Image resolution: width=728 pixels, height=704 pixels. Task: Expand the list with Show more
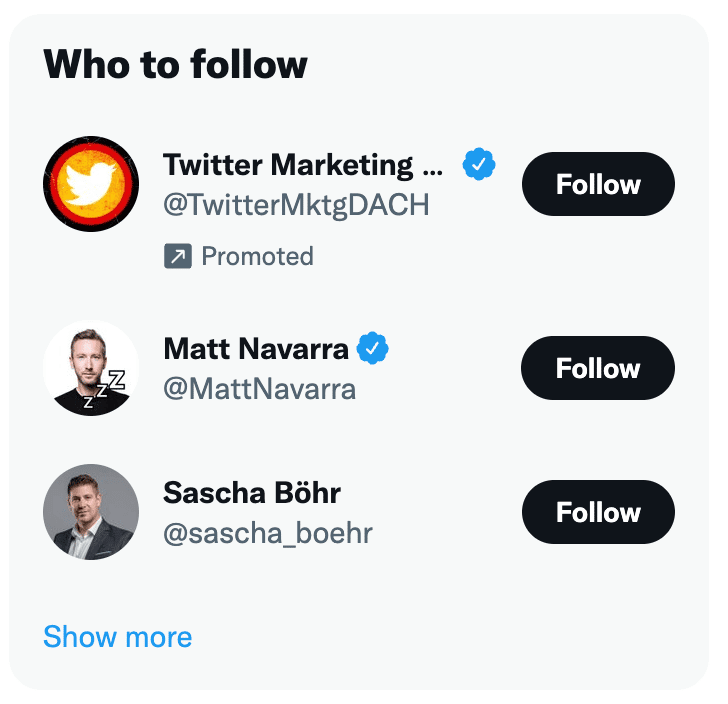tap(117, 637)
